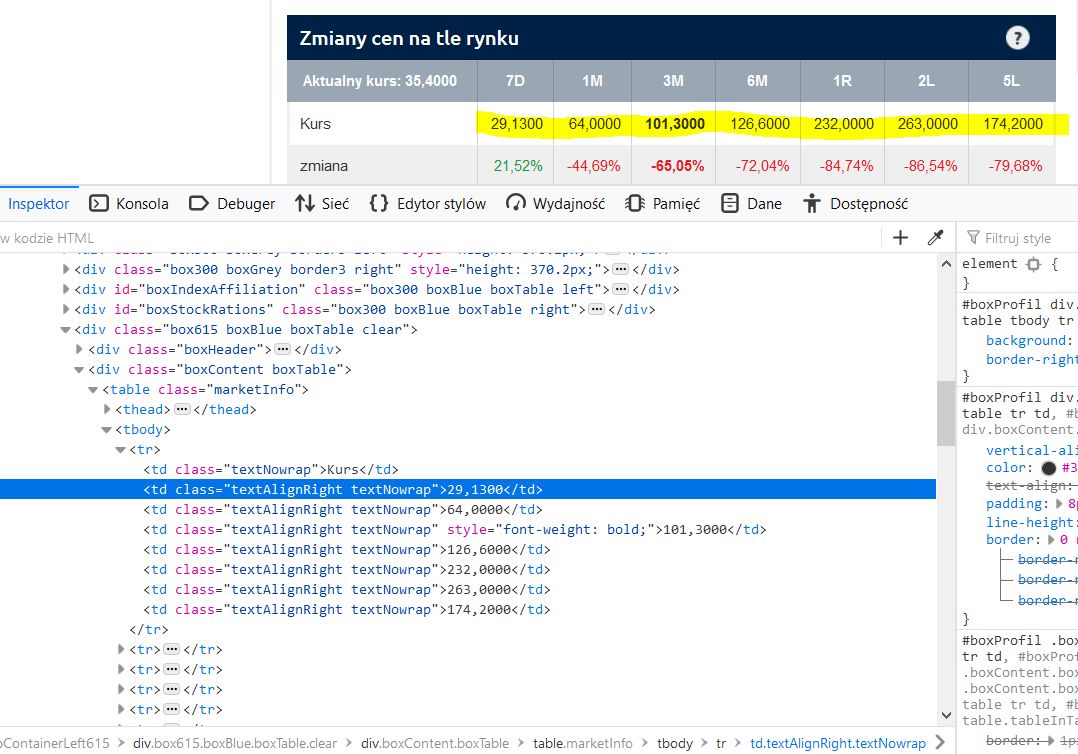
Task: Select the td node with 174,2000
Action: [347, 609]
